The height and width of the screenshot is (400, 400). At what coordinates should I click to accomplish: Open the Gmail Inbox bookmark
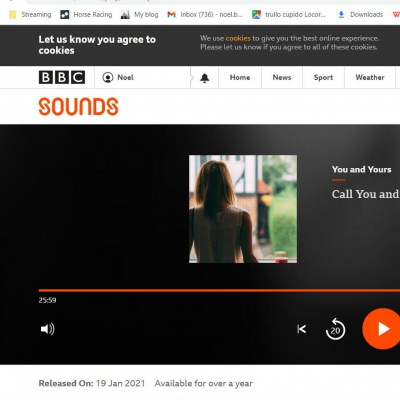[x=205, y=15]
